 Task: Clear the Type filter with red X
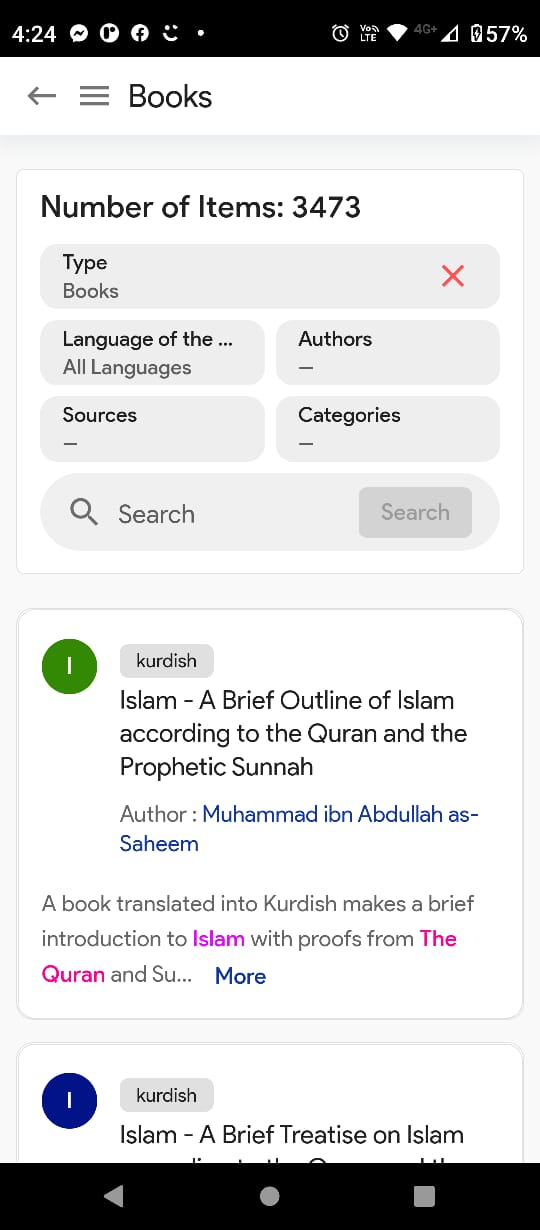pyautogui.click(x=453, y=276)
